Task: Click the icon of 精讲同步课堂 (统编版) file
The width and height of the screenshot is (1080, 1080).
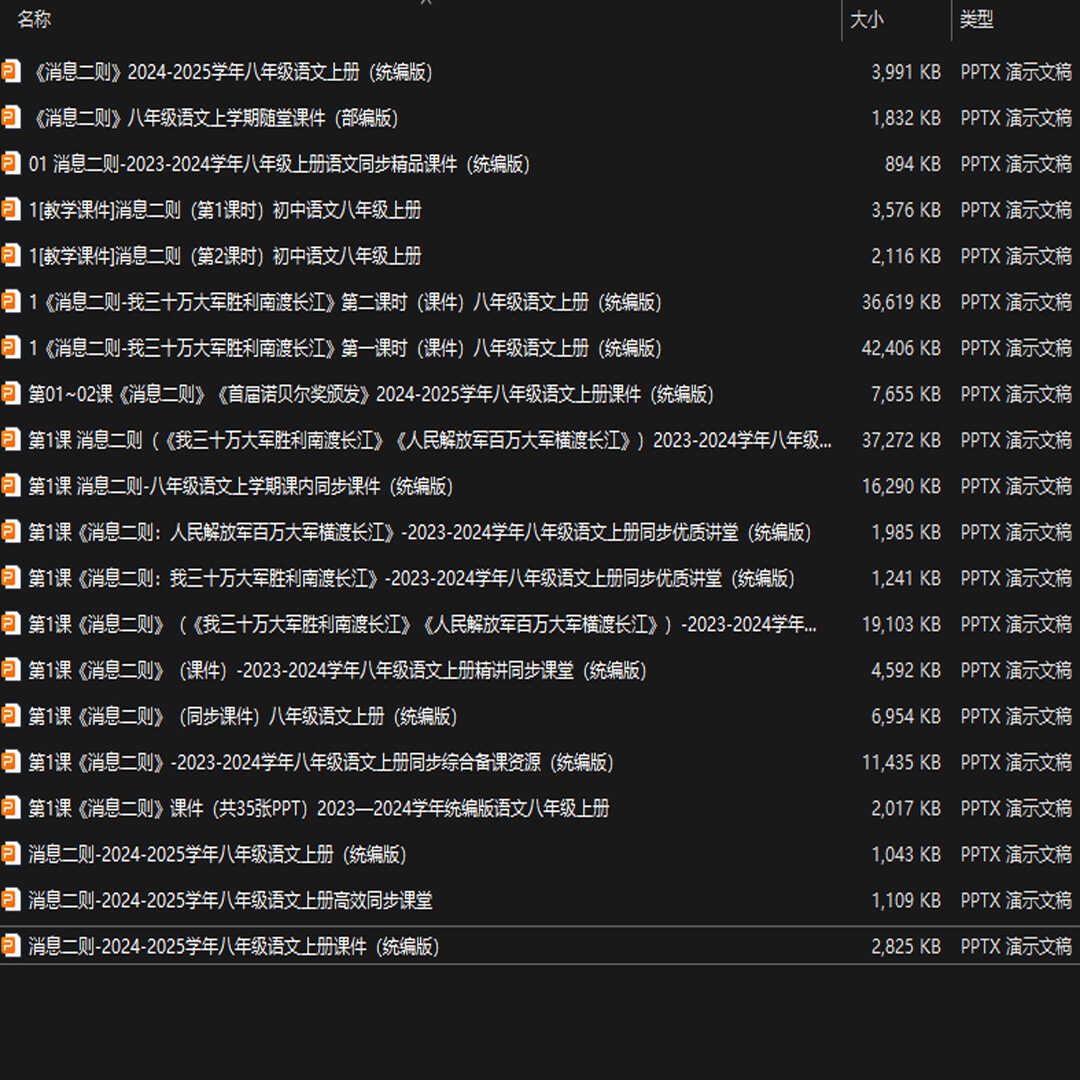Action: [11, 669]
